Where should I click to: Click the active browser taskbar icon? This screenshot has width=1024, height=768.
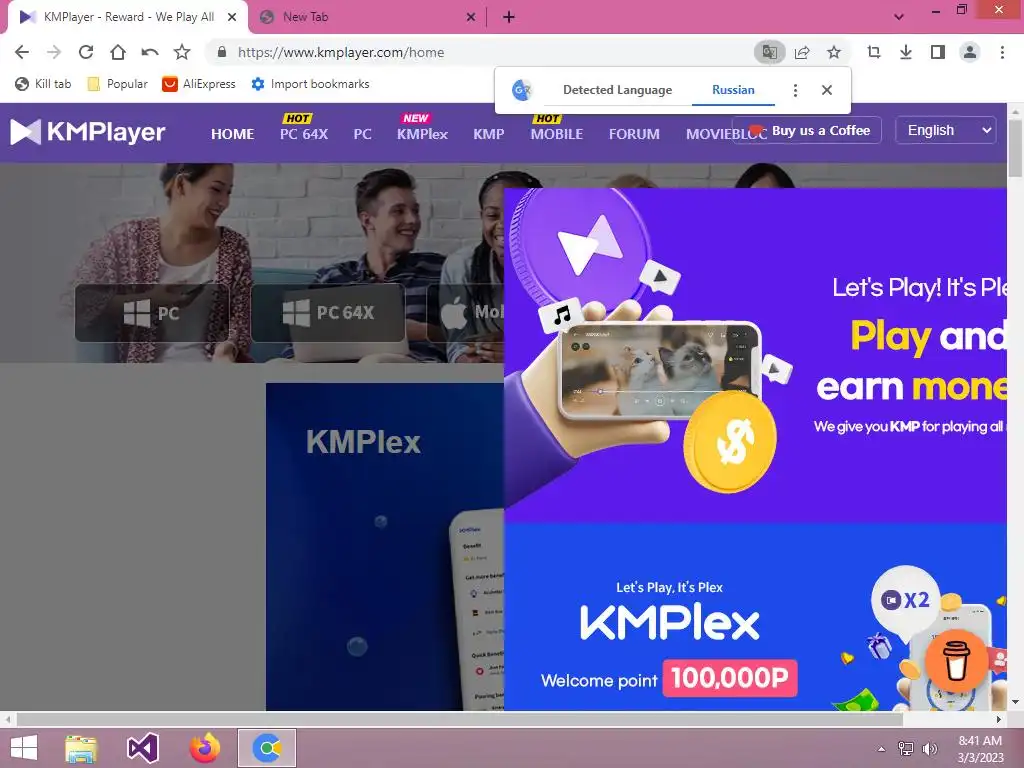266,748
